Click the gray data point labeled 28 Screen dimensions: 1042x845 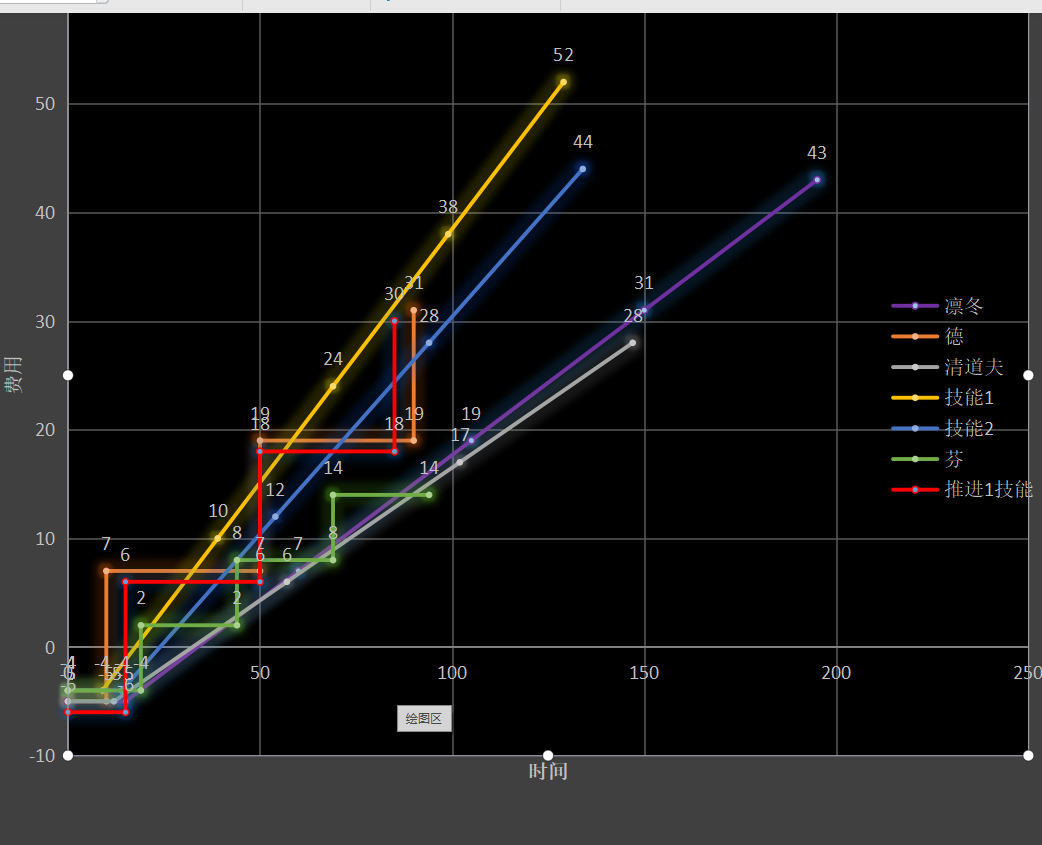632,343
